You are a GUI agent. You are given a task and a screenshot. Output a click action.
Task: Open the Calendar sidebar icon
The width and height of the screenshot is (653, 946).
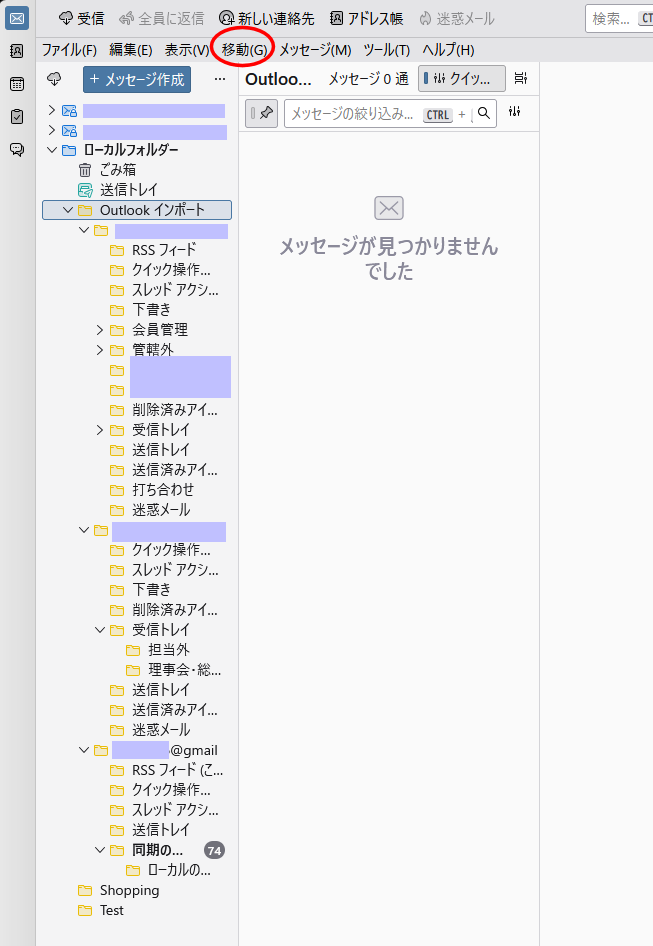(x=17, y=84)
